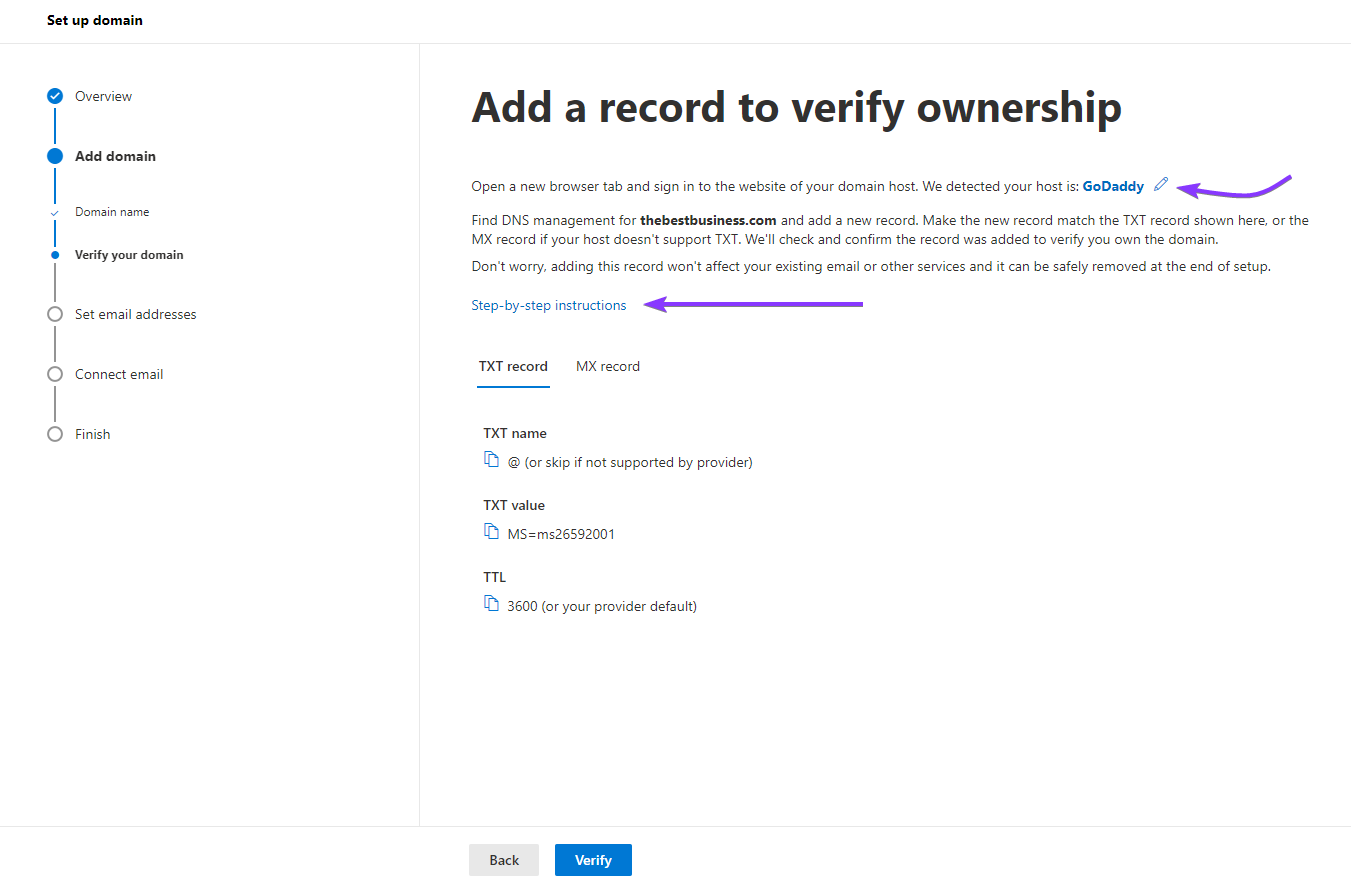Go back with the Back button
The width and height of the screenshot is (1351, 885).
[504, 860]
